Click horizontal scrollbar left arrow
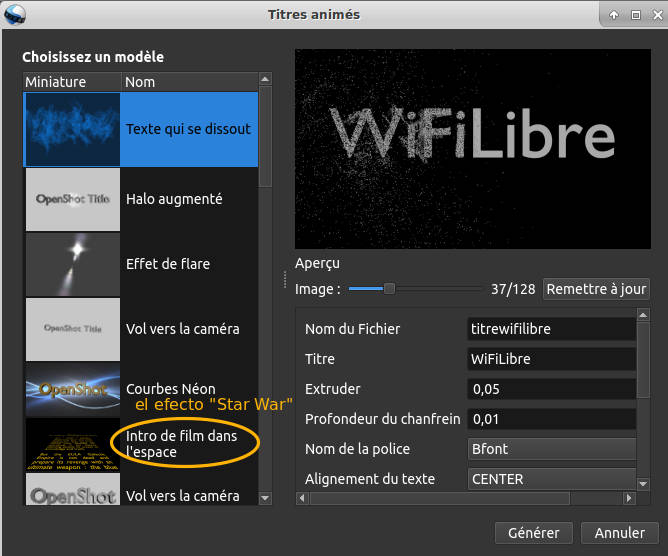 pos(302,498)
